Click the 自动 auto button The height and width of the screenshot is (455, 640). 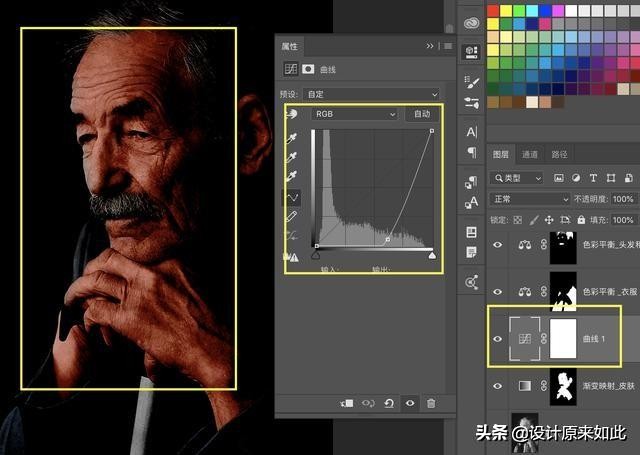pos(422,114)
